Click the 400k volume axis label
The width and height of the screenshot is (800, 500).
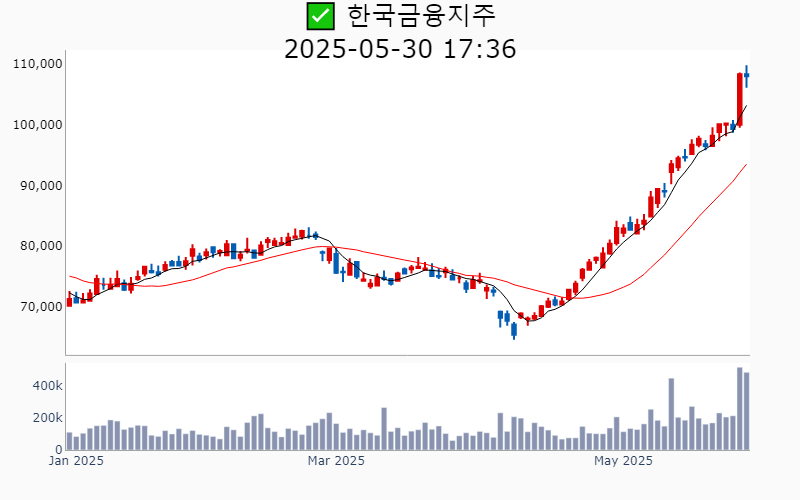[47, 386]
